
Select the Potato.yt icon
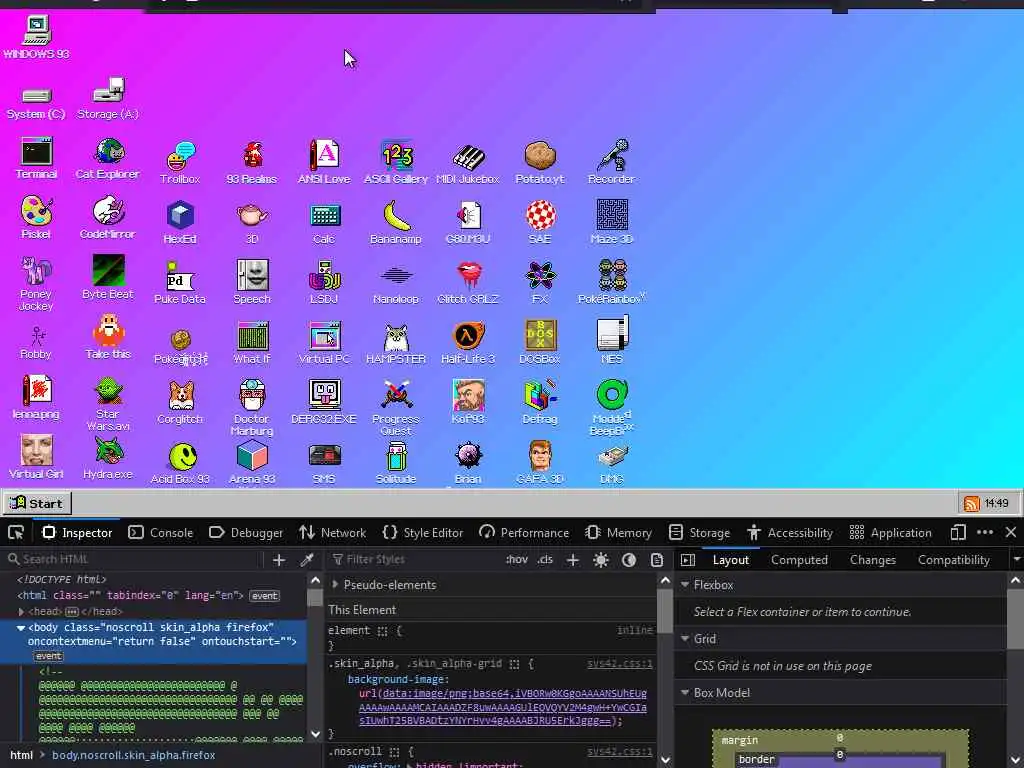pos(540,163)
